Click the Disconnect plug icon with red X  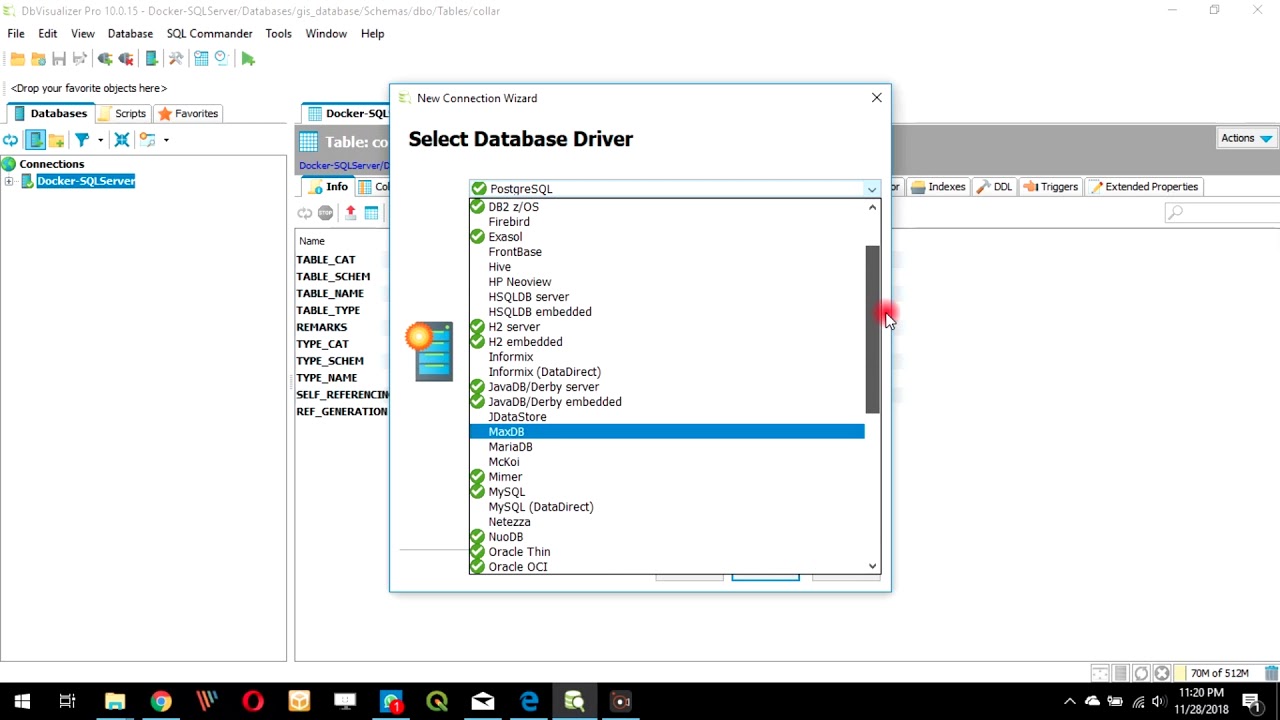126,59
